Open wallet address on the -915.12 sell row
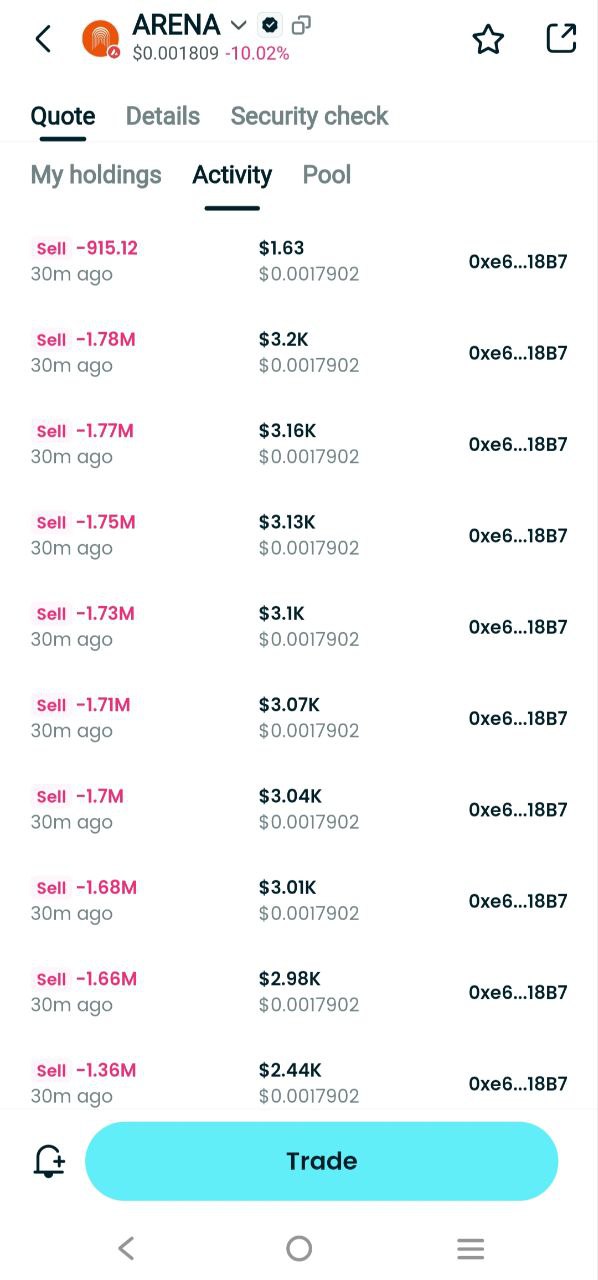The image size is (598, 1280). pyautogui.click(x=518, y=262)
